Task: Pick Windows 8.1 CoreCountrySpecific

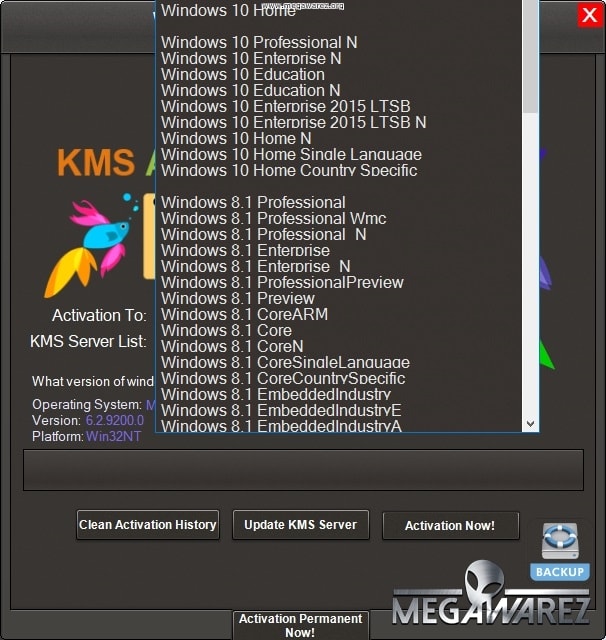Action: 341,378
